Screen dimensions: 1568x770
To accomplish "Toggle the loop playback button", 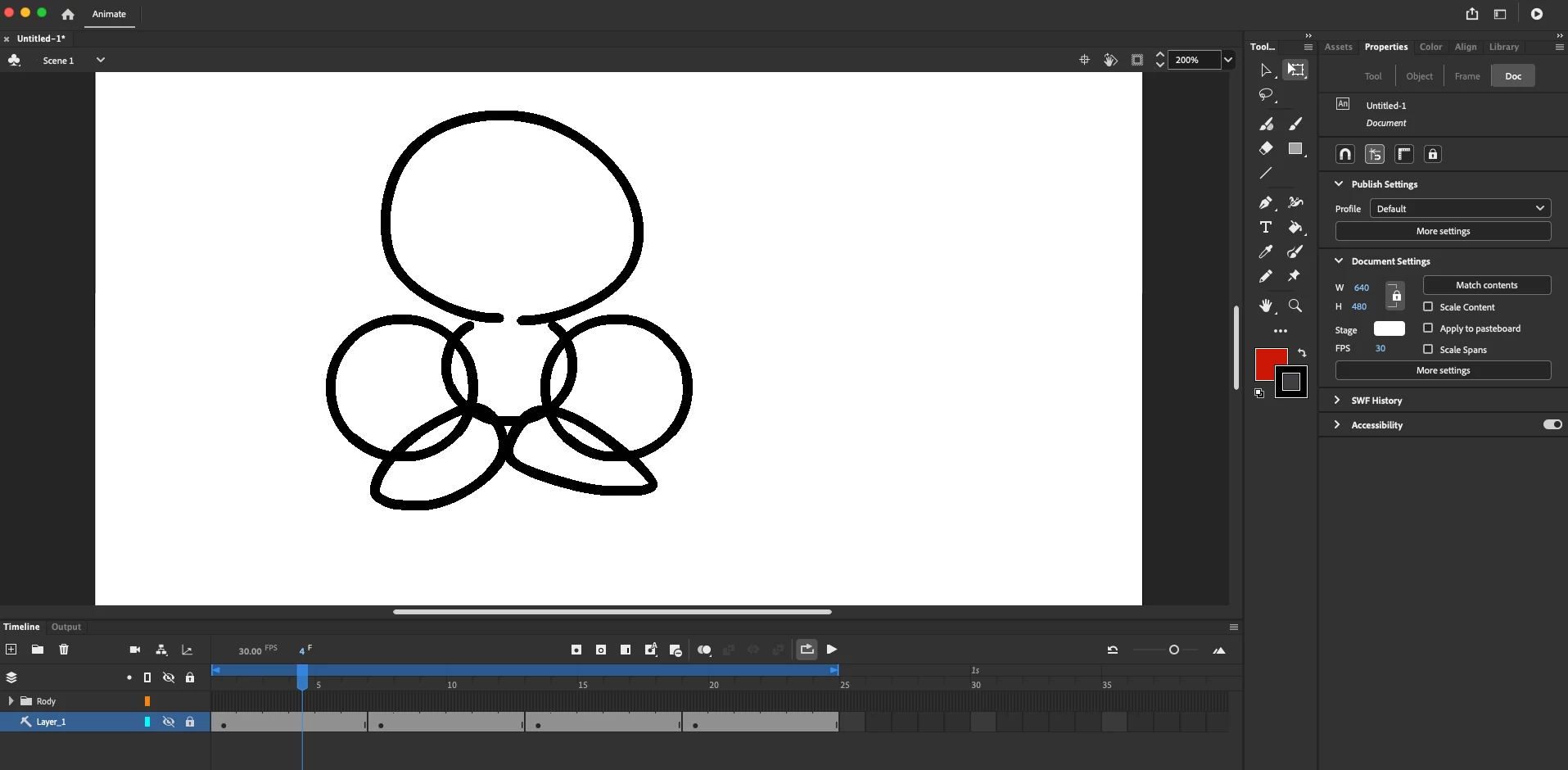I will [807, 650].
